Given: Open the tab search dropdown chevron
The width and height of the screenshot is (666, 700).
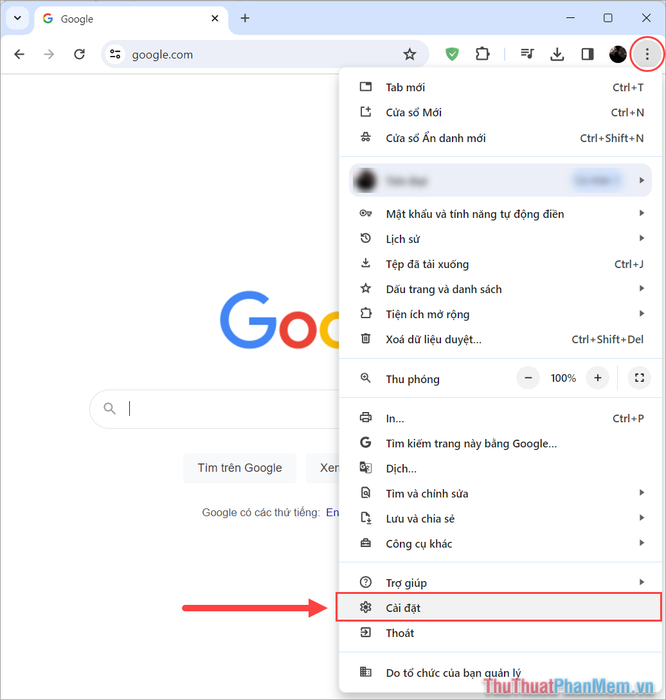Looking at the screenshot, I should point(17,18).
